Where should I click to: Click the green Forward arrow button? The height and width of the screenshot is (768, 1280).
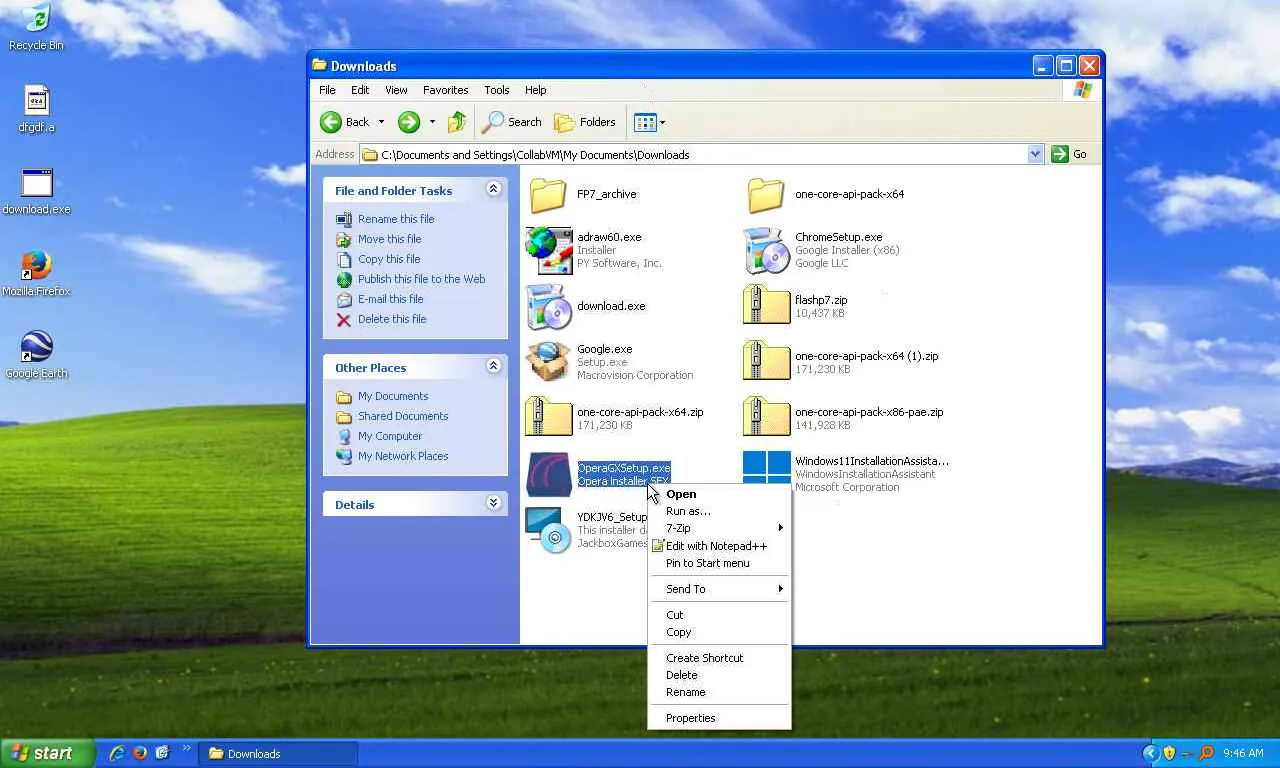408,122
